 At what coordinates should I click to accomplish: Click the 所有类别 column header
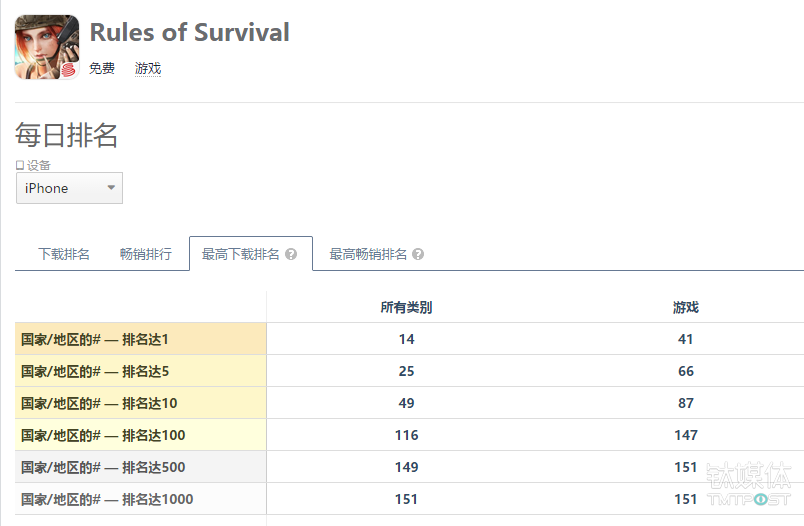coord(406,308)
